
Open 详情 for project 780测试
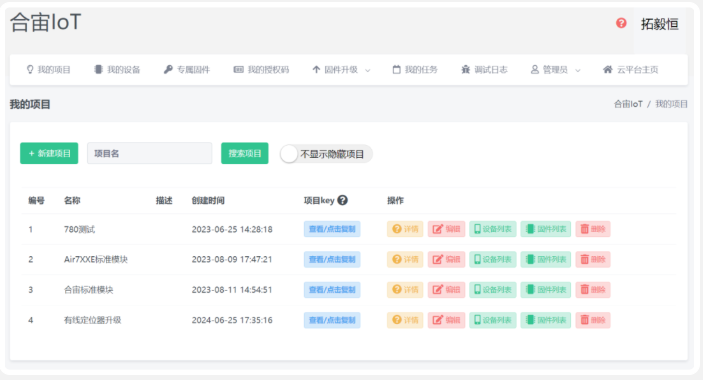click(405, 229)
